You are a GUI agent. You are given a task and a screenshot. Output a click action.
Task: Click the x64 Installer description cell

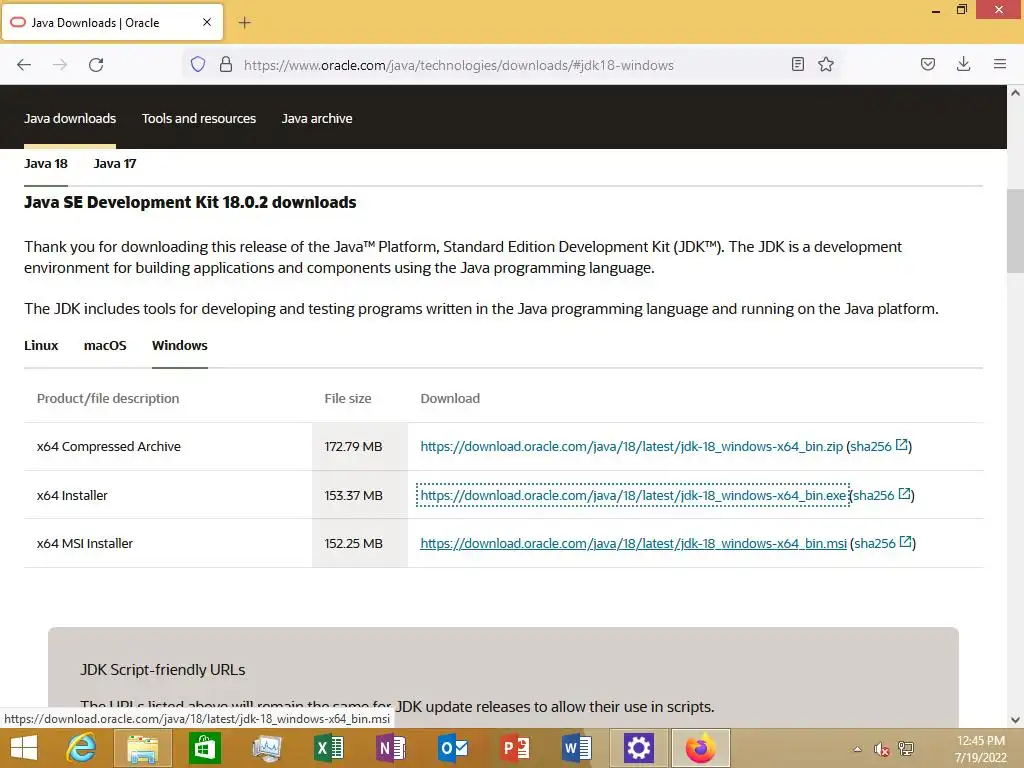point(168,495)
